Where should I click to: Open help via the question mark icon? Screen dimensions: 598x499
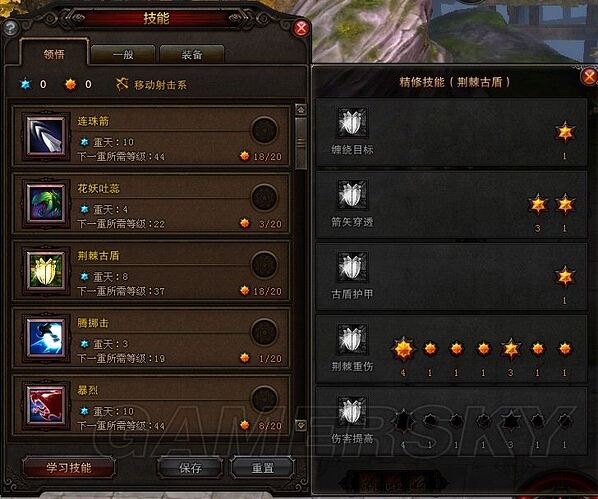(10, 27)
